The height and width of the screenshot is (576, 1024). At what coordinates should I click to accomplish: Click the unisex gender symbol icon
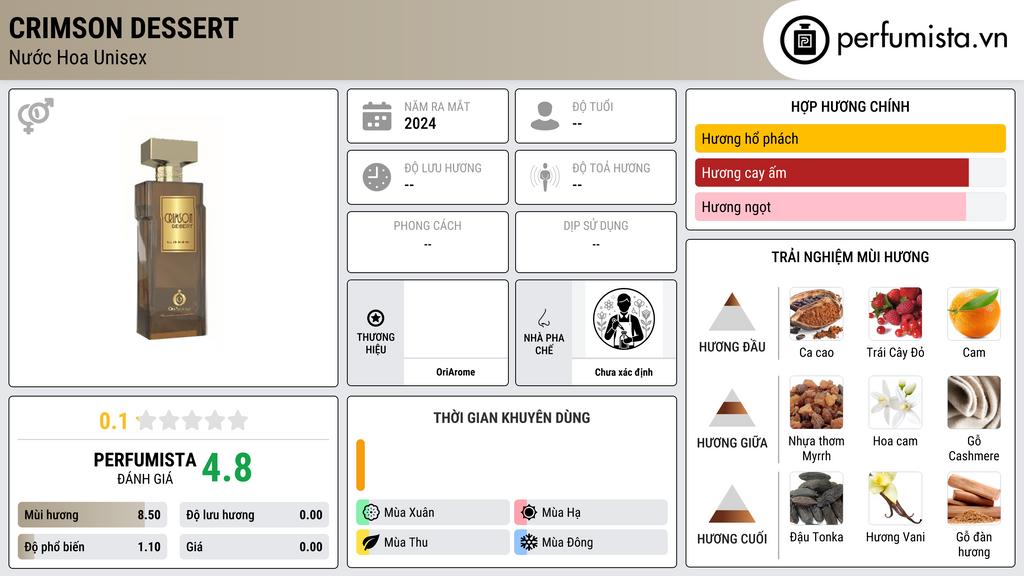[x=35, y=116]
